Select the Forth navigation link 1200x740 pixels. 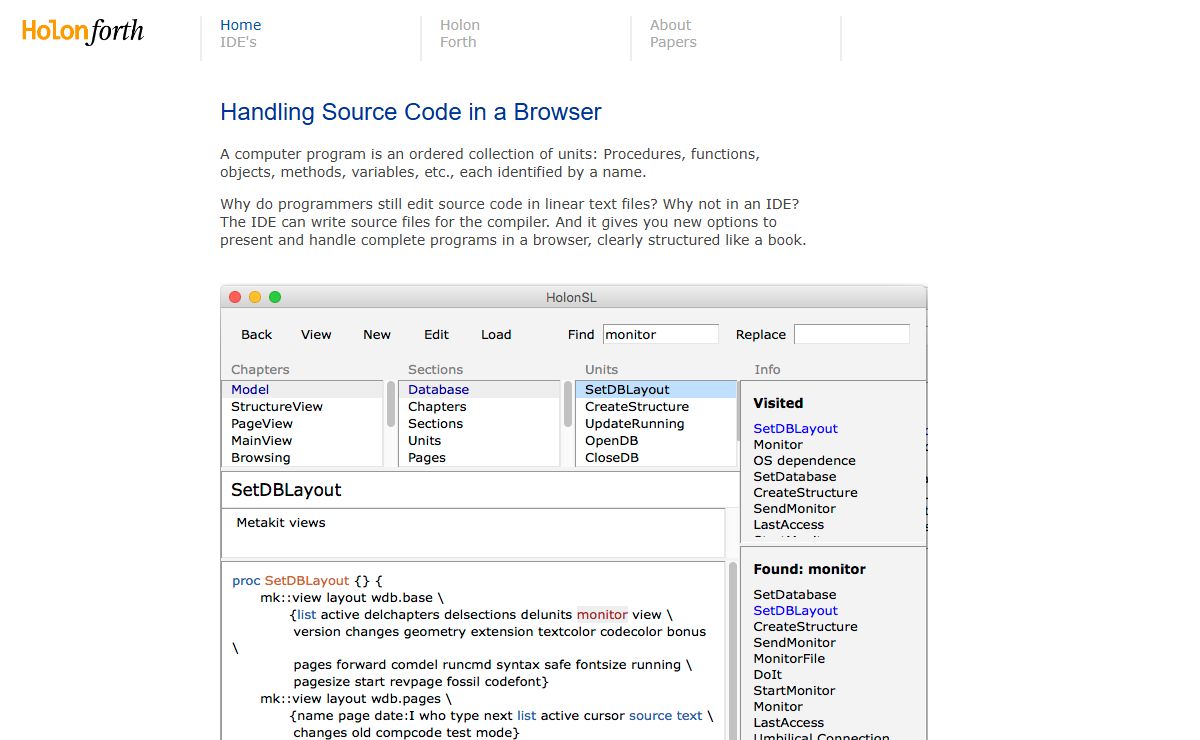[458, 42]
